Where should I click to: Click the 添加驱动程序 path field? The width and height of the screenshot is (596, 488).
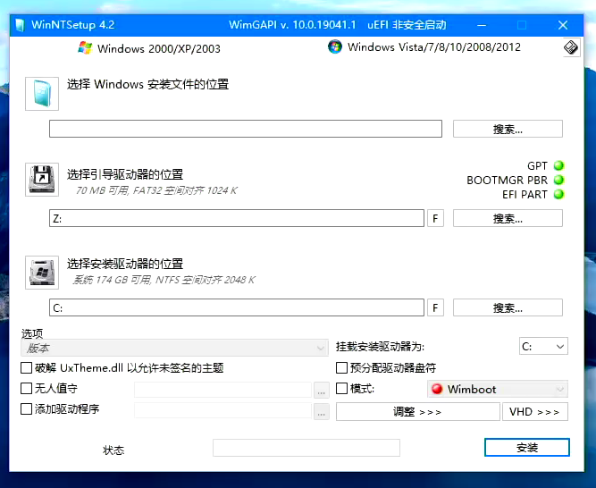[223, 410]
